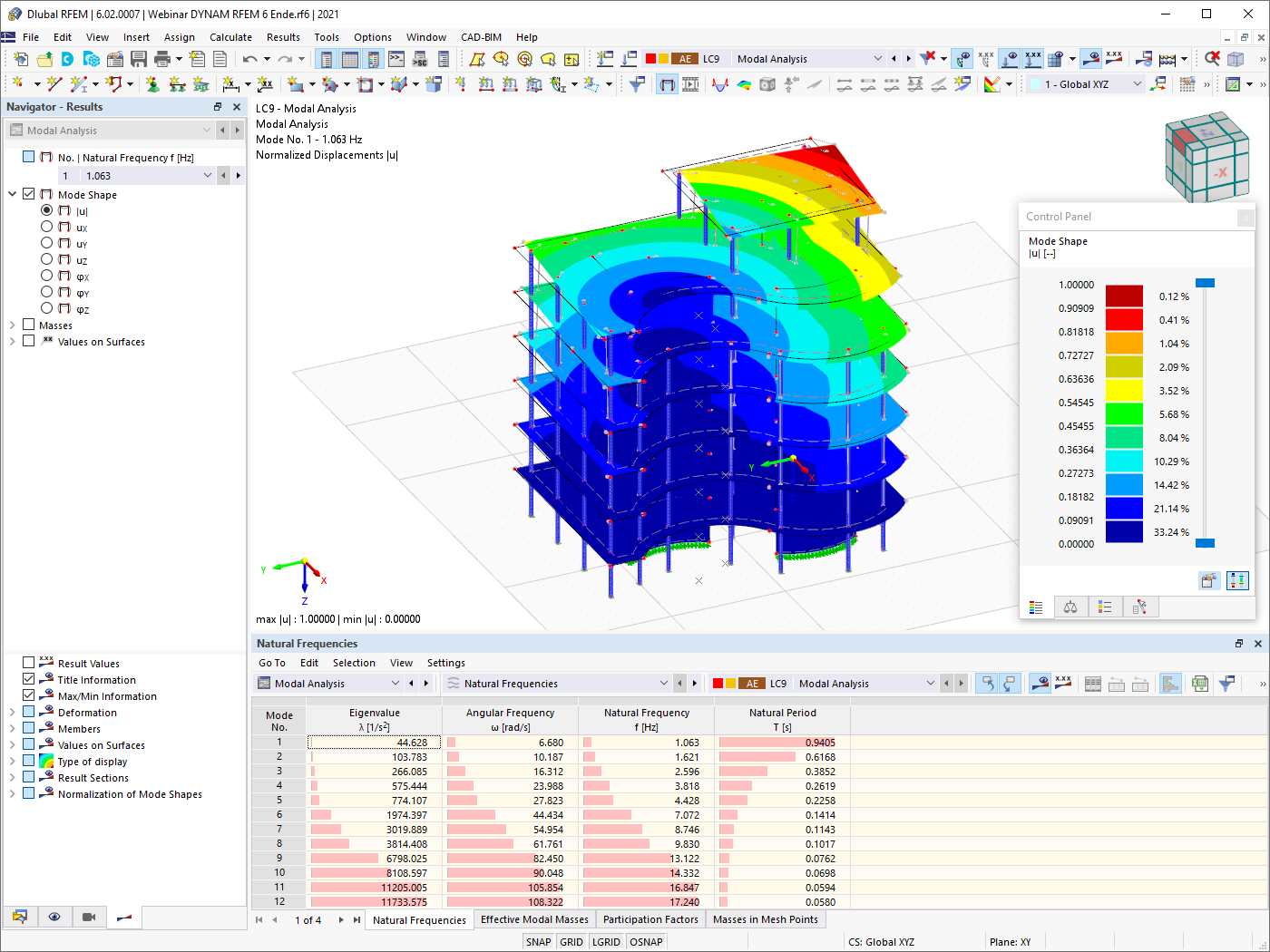This screenshot has width=1270, height=952.
Task: Open the camera views tab in navigator
Action: [x=89, y=917]
